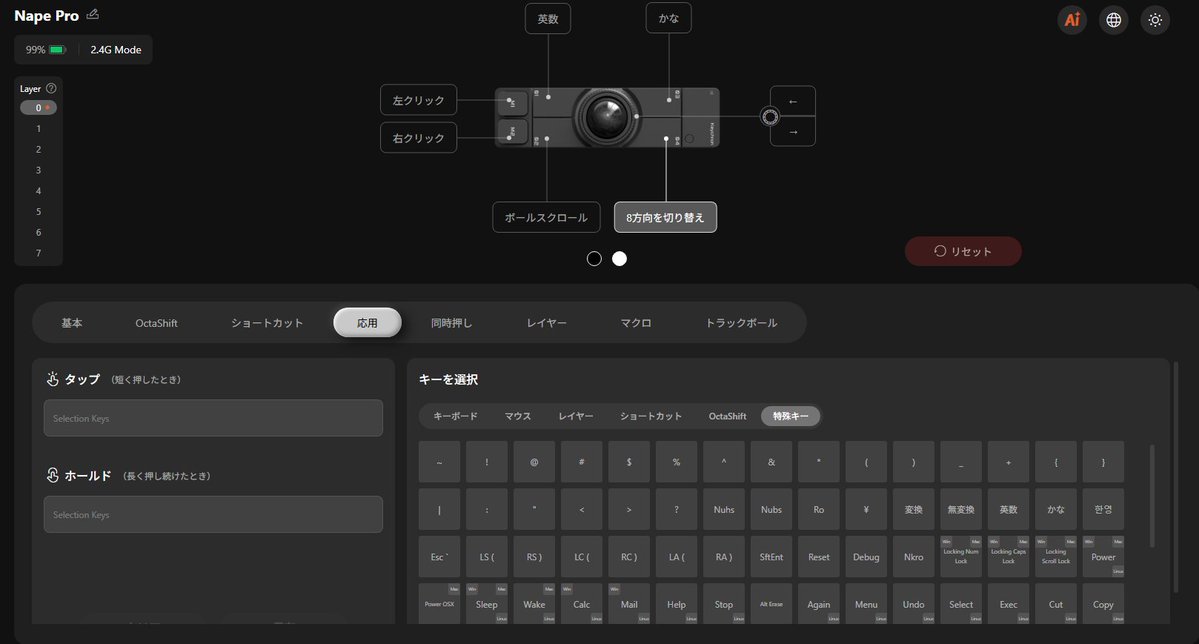Choose レイヤー key category in key picker
The image size is (1199, 644).
coord(575,416)
